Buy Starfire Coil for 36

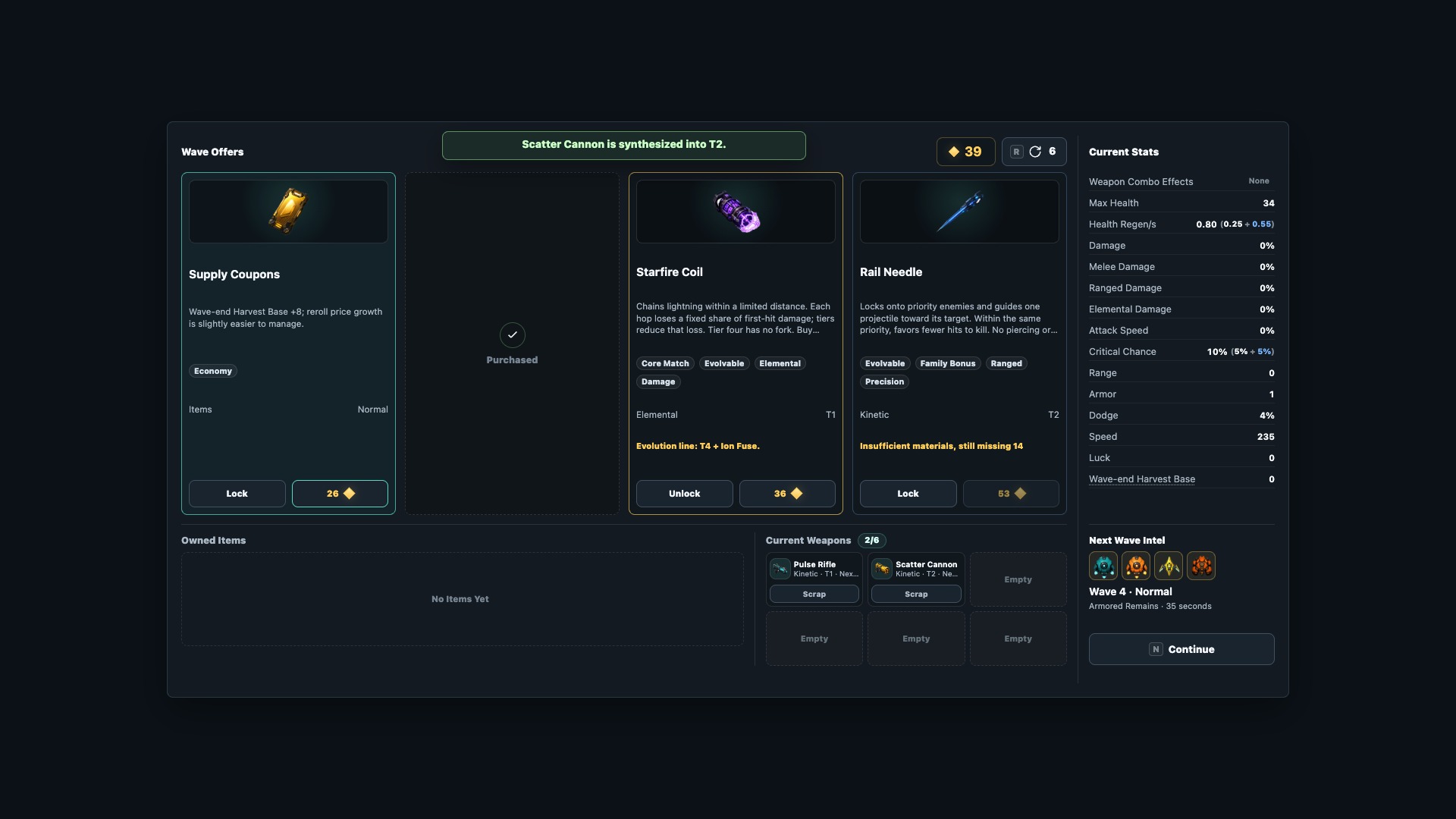[x=787, y=494]
